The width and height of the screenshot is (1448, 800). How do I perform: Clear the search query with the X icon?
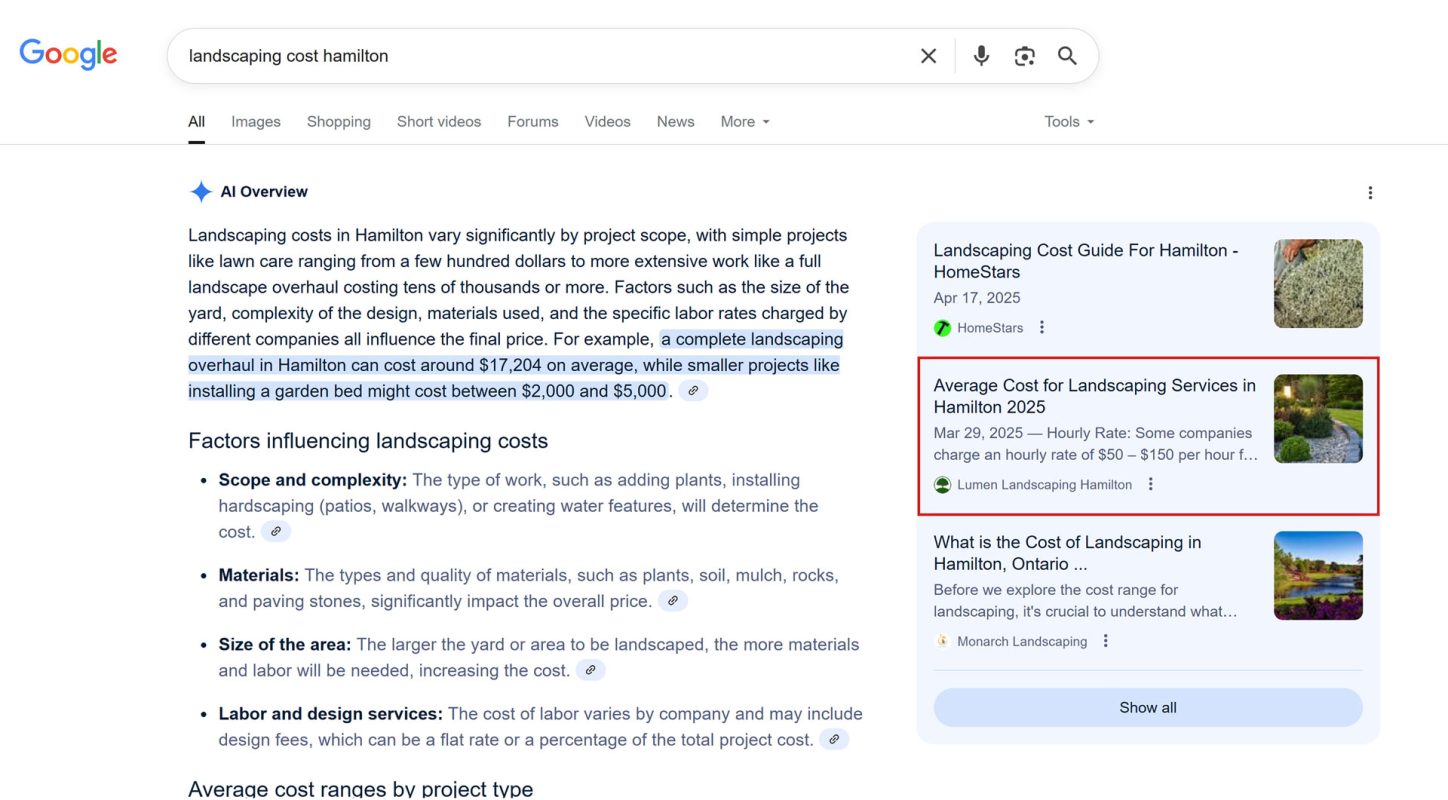[x=928, y=55]
